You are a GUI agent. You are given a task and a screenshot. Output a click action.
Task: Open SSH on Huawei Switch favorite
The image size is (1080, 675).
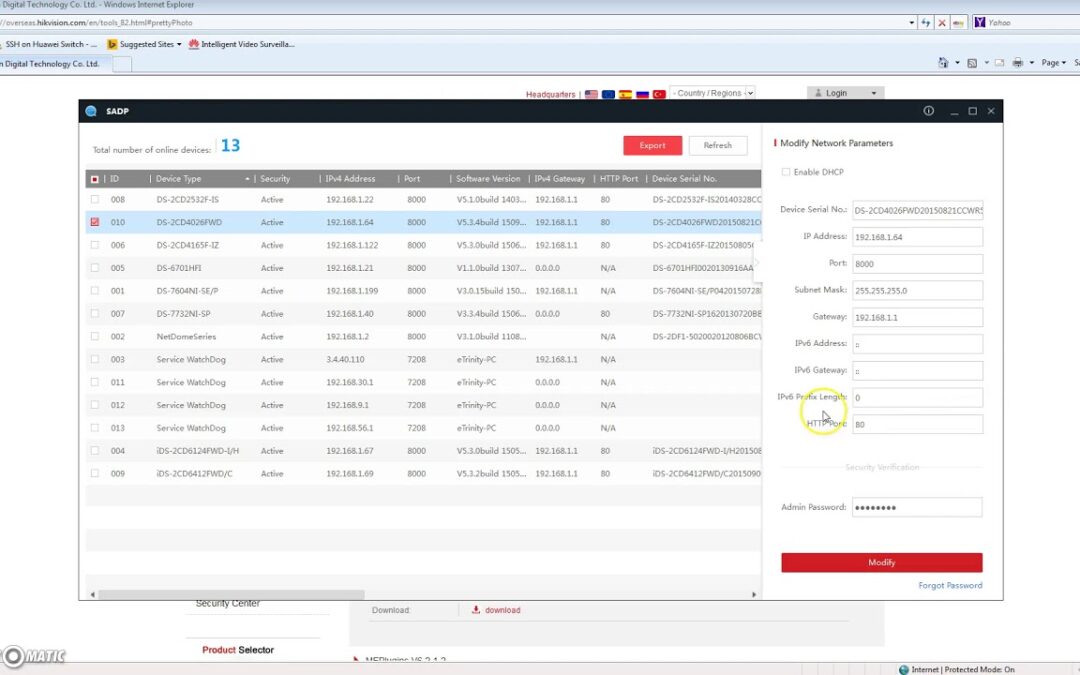point(50,44)
